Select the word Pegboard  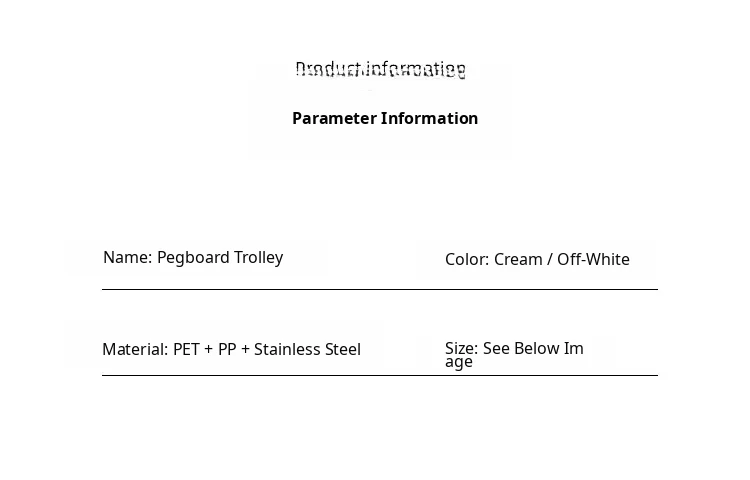click(x=193, y=258)
